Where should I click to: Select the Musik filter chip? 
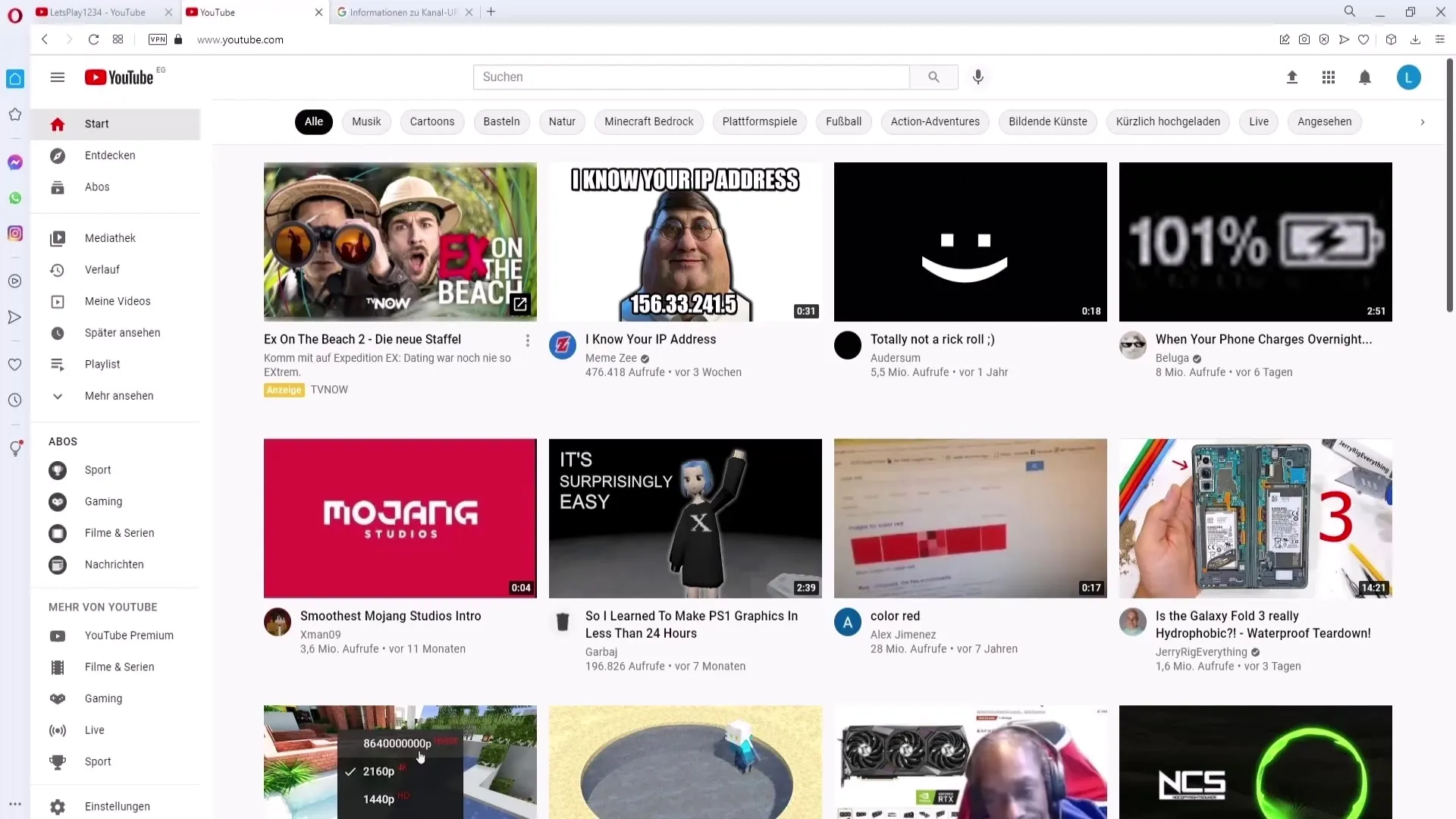pos(366,122)
